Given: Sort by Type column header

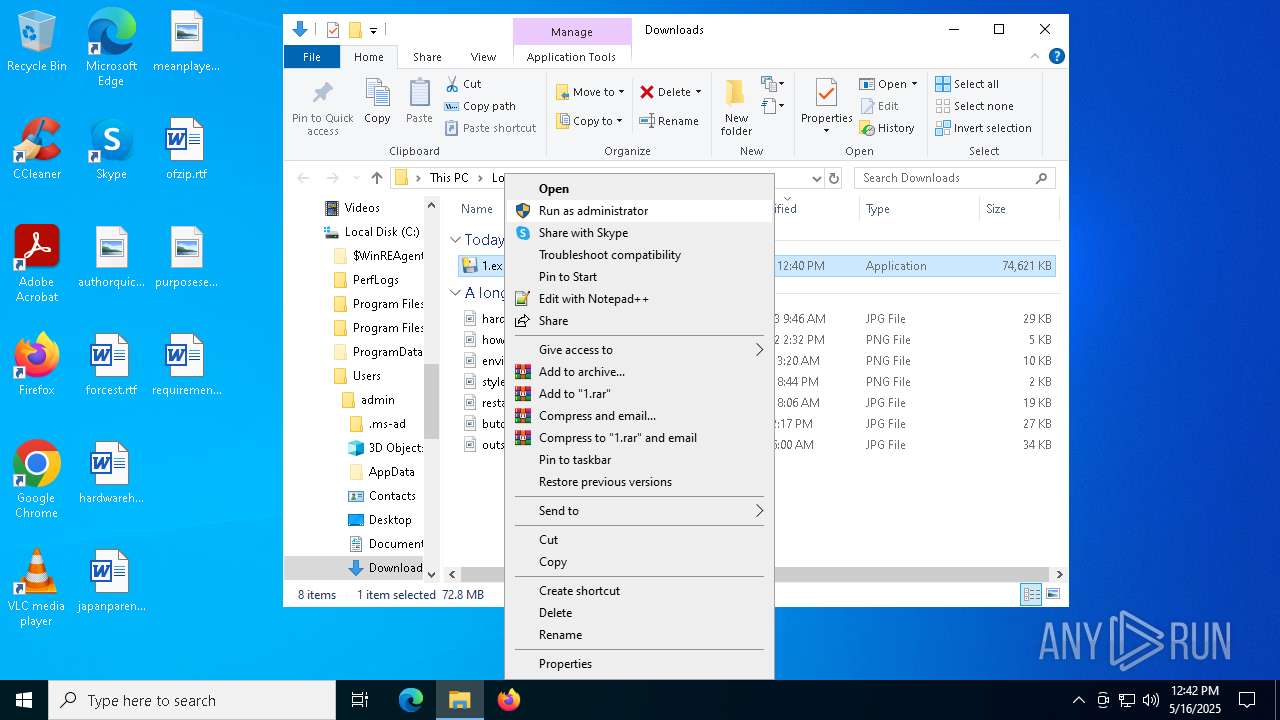Looking at the screenshot, I should (919, 209).
